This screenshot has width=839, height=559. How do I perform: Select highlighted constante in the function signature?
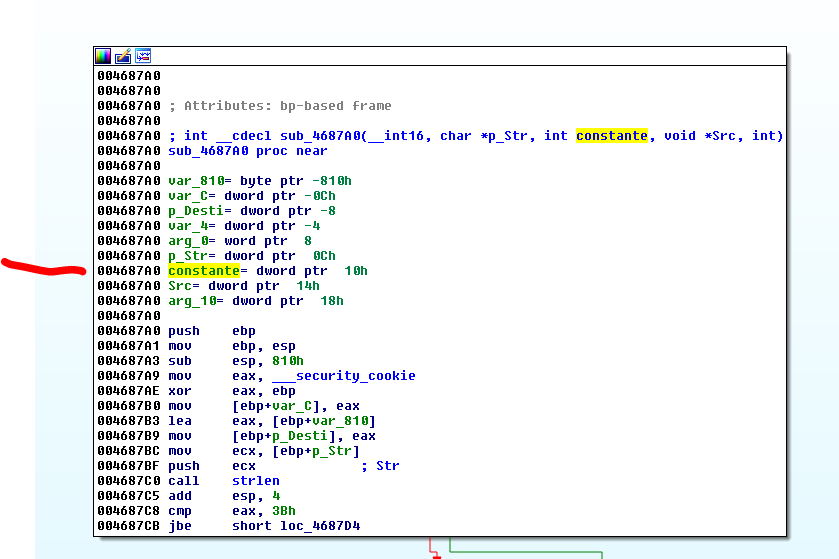(611, 136)
